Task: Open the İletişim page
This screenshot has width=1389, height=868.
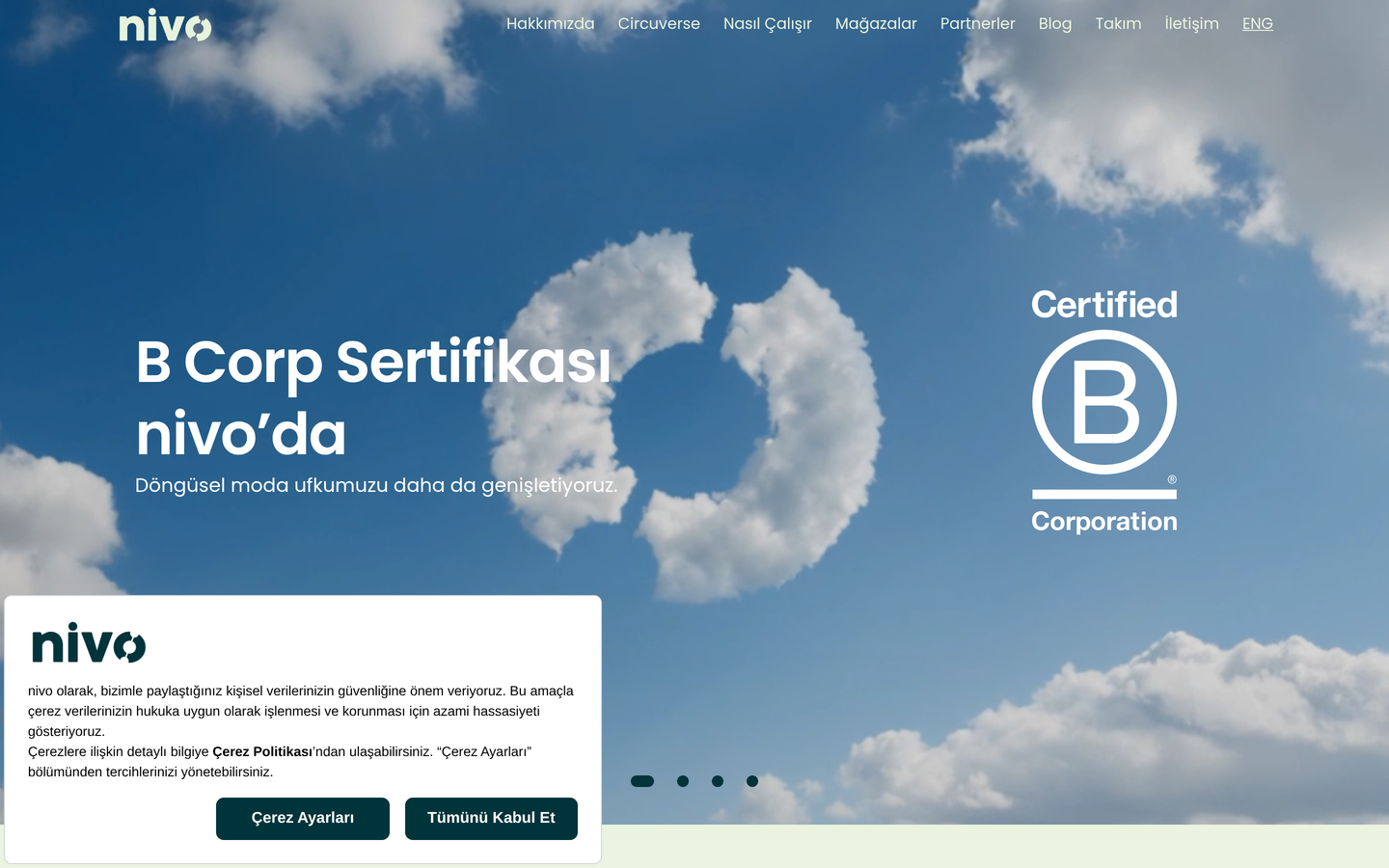Action: [1191, 24]
